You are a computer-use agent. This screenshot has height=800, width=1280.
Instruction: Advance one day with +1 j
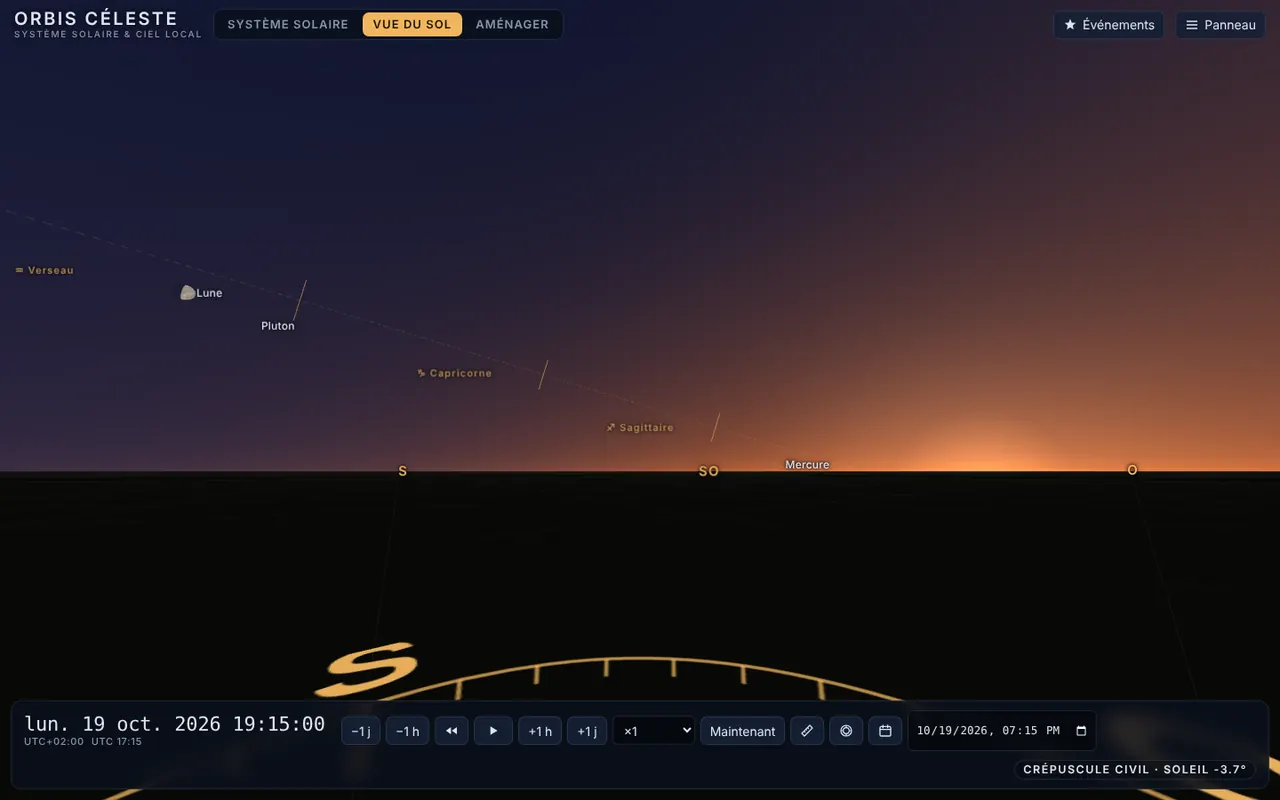point(587,731)
